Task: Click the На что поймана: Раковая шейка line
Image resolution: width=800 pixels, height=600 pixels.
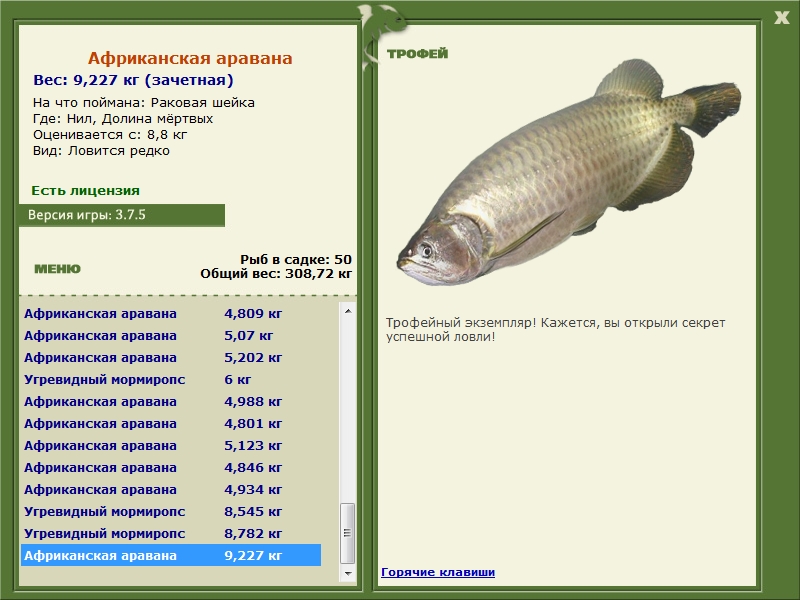Action: pyautogui.click(x=143, y=103)
